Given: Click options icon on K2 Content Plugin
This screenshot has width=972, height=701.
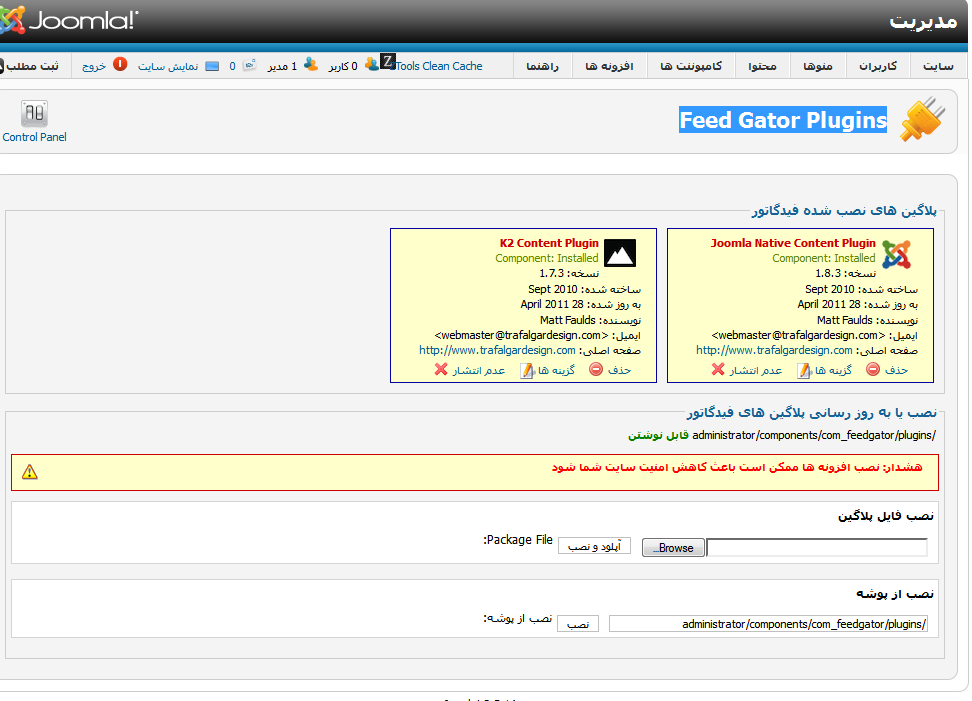Looking at the screenshot, I should tap(527, 370).
